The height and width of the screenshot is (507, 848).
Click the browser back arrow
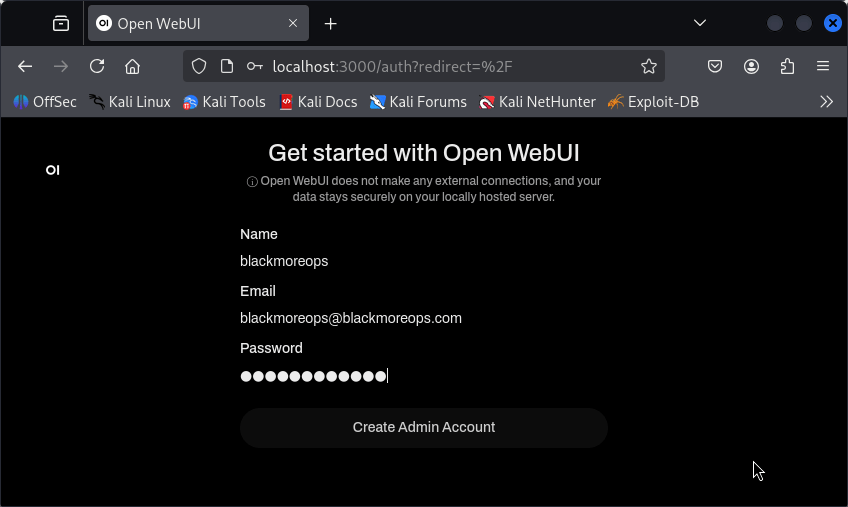pyautogui.click(x=25, y=67)
